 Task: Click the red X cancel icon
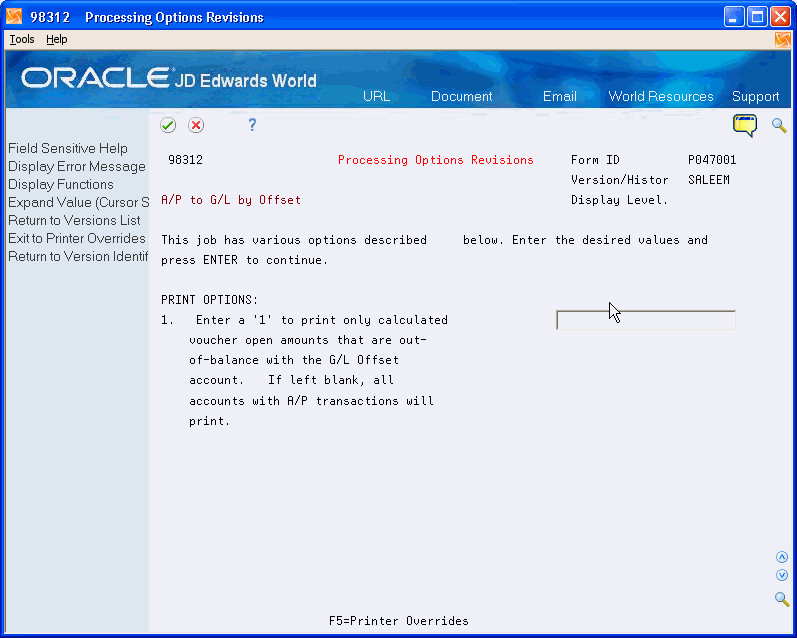click(196, 125)
